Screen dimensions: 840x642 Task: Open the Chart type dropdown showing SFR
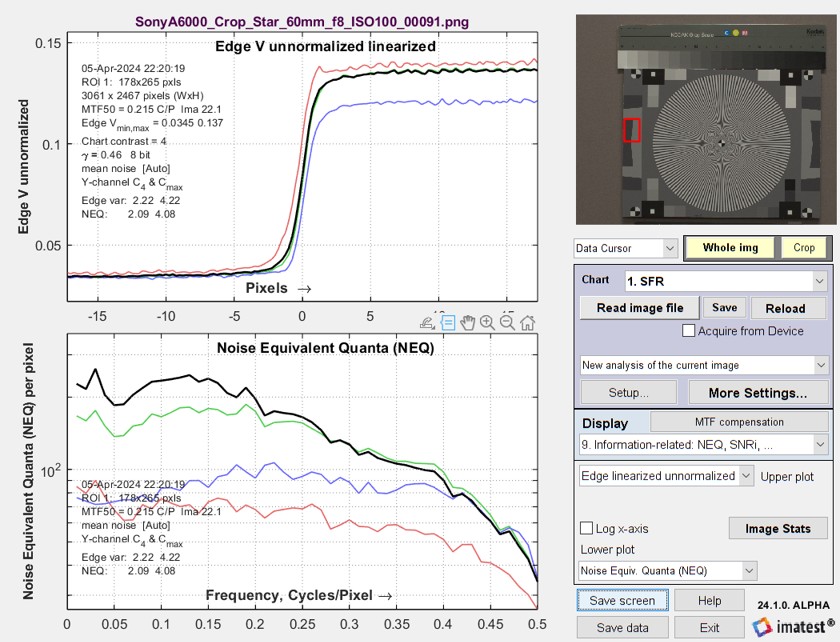726,281
